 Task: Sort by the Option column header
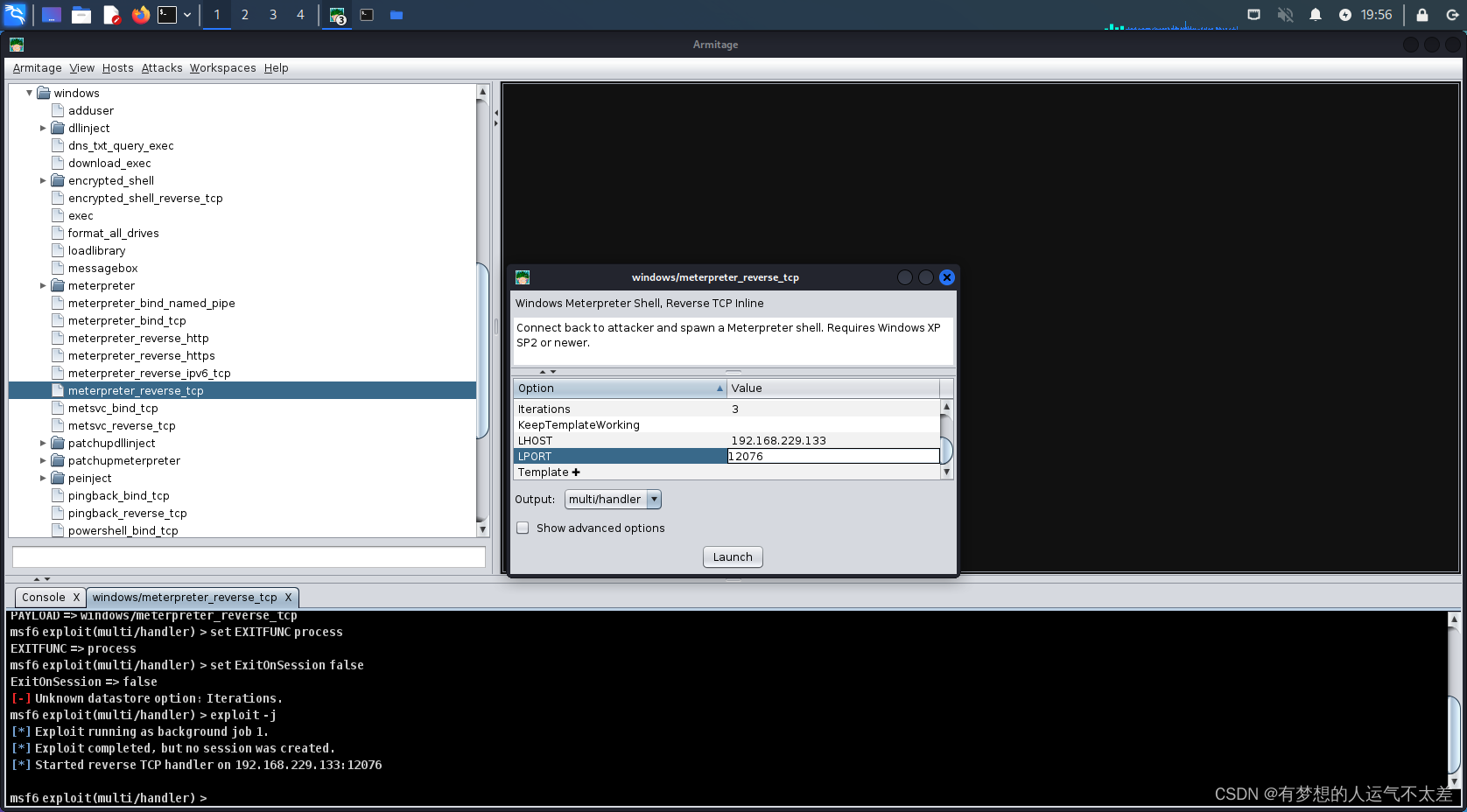(620, 388)
